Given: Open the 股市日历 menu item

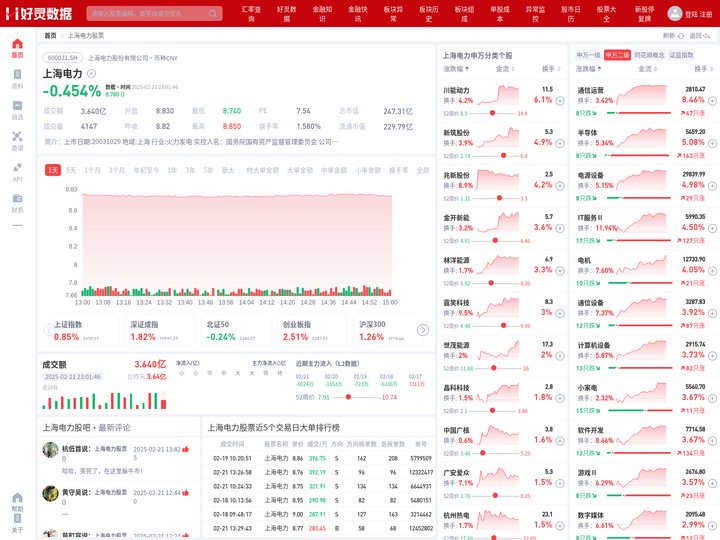Looking at the screenshot, I should 571,13.
